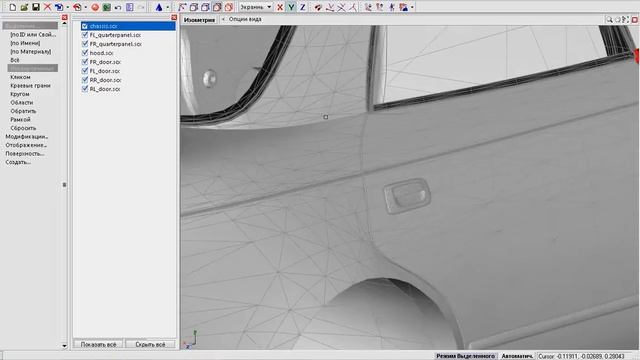
Task: Choose the Сбросить selection command
Action: pyautogui.click(x=23, y=128)
